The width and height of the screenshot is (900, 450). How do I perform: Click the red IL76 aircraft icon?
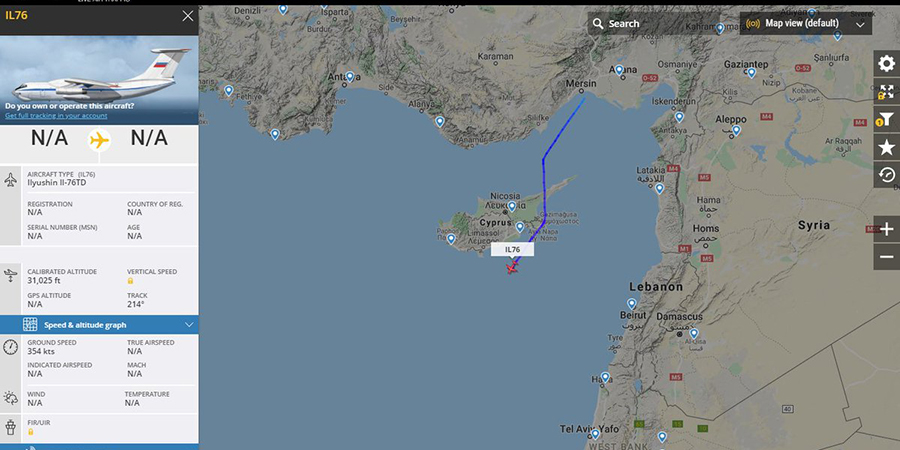(x=512, y=267)
